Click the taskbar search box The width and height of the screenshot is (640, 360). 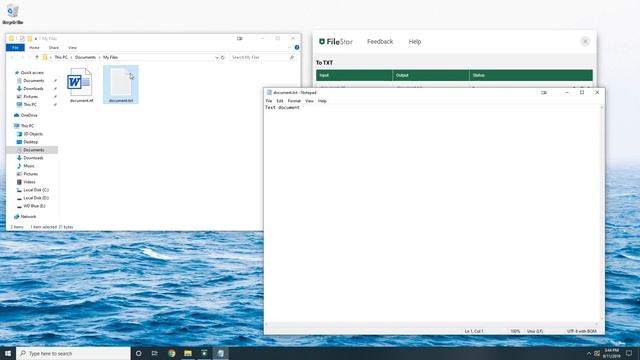point(73,353)
